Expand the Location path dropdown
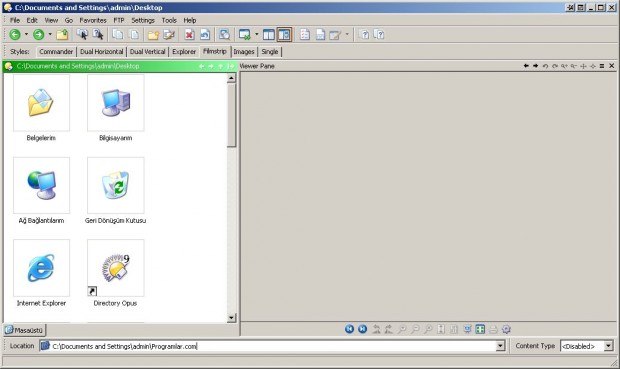The height and width of the screenshot is (369, 620). point(501,346)
